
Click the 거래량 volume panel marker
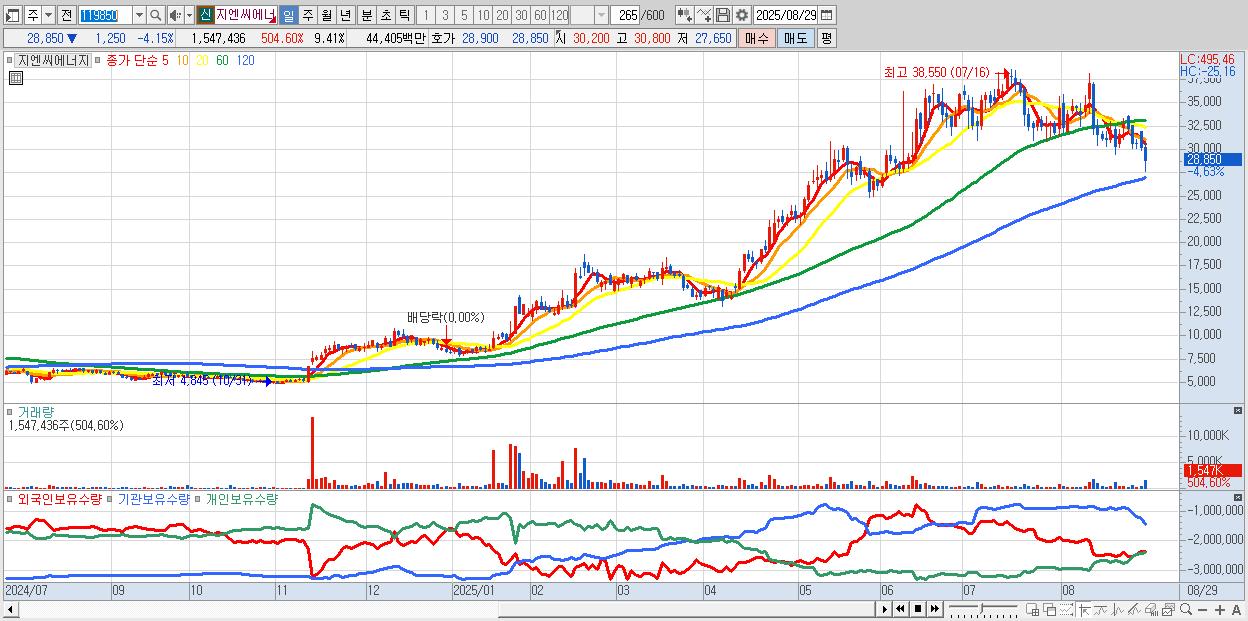pos(11,411)
